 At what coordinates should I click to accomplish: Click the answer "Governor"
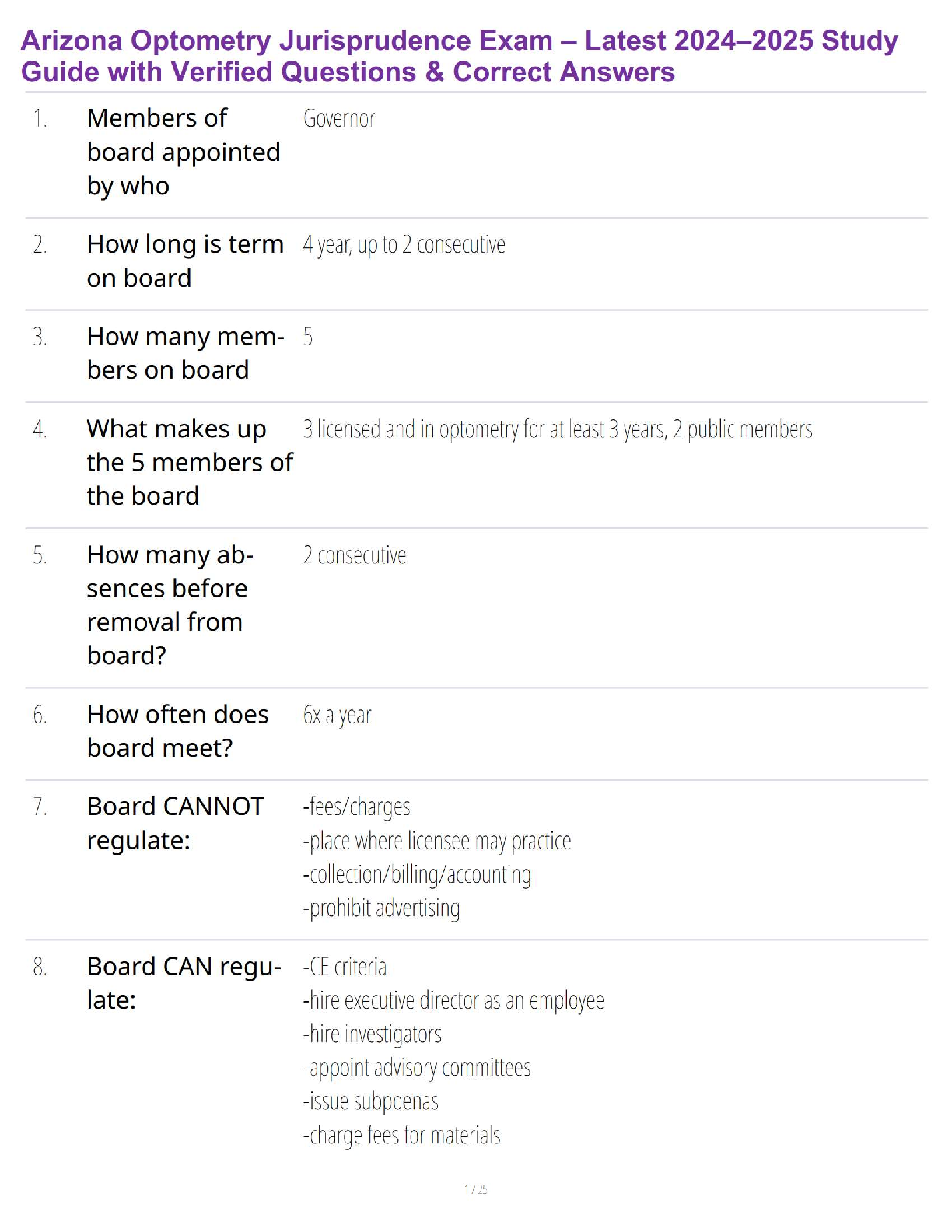coord(339,119)
